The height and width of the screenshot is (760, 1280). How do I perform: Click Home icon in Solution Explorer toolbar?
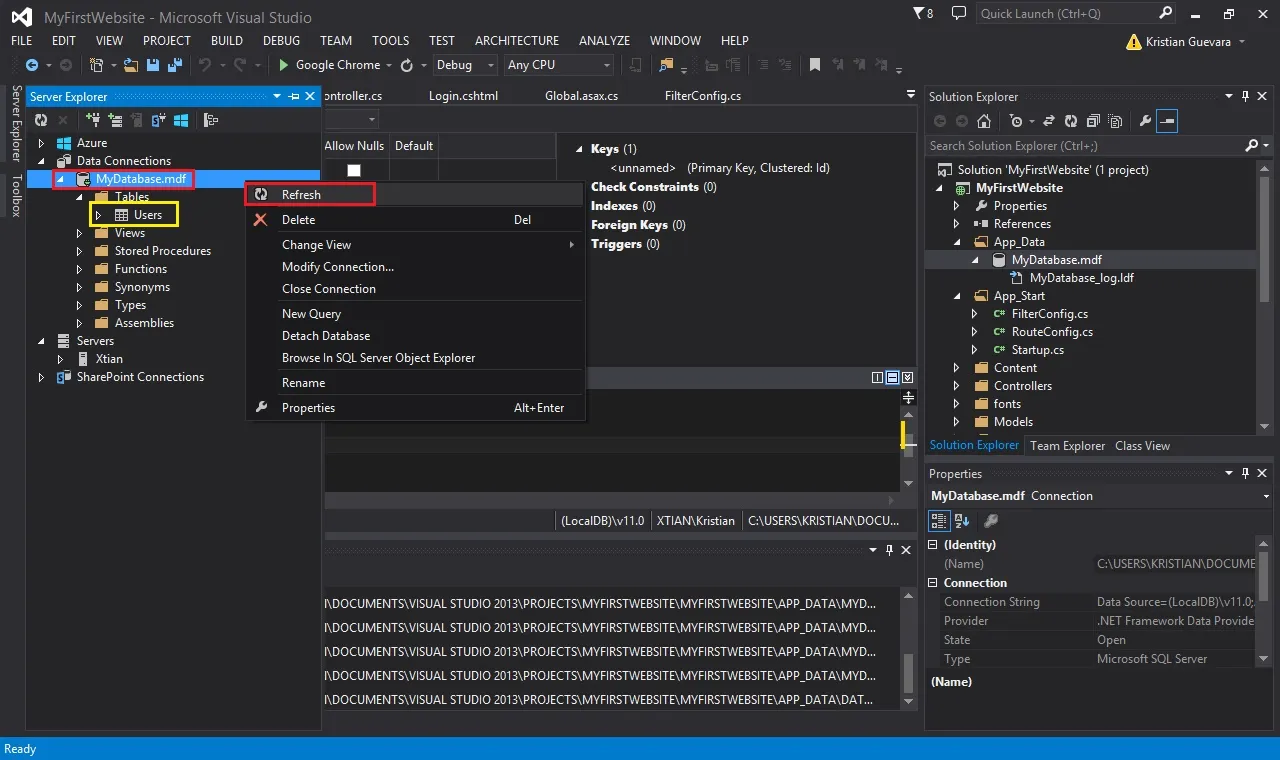point(984,121)
